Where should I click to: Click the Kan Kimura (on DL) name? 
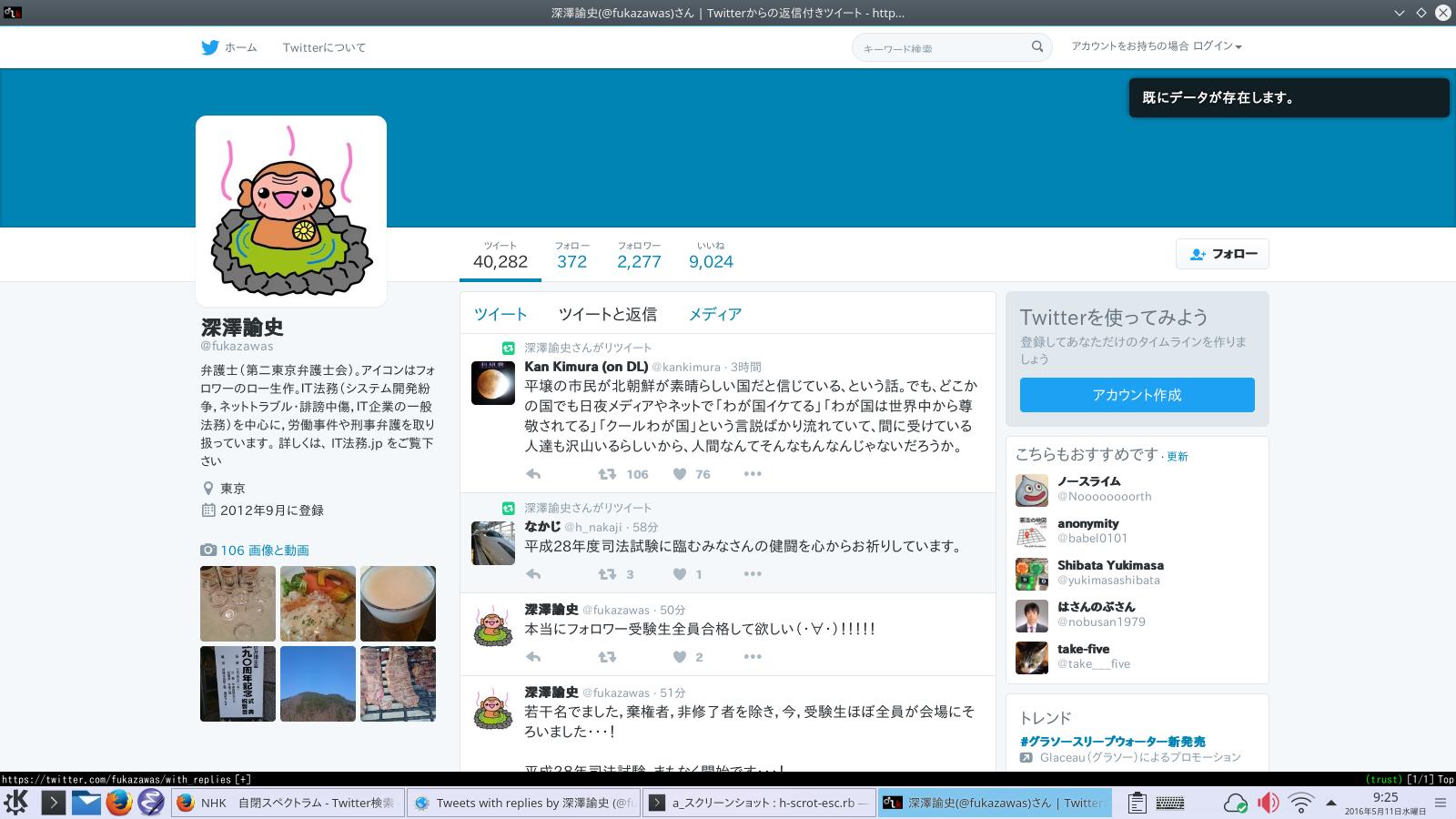point(586,367)
